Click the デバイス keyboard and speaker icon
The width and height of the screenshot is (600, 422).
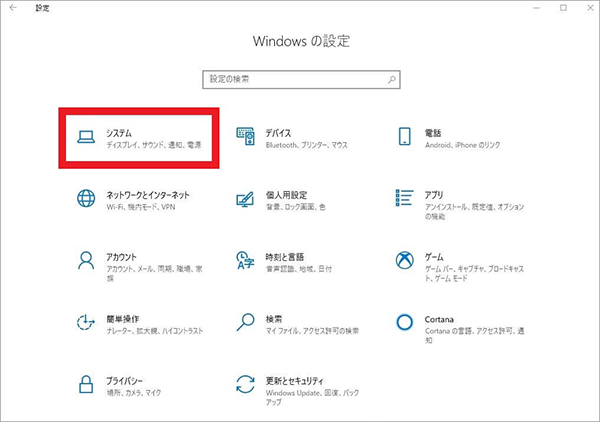coord(245,136)
